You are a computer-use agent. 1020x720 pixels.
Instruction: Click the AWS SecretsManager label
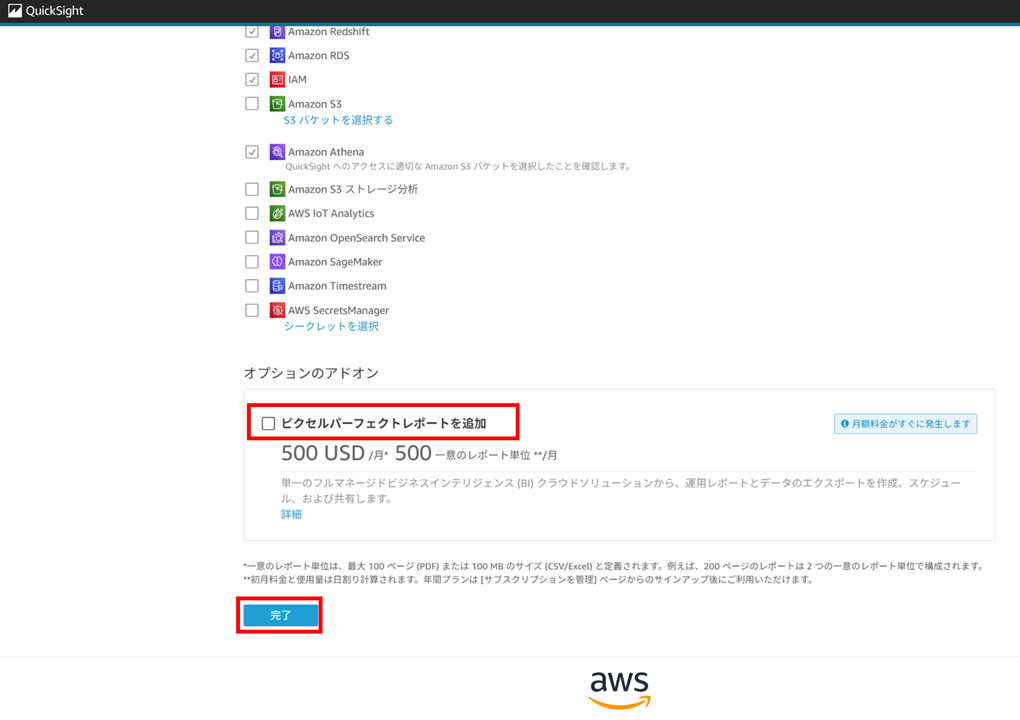338,310
